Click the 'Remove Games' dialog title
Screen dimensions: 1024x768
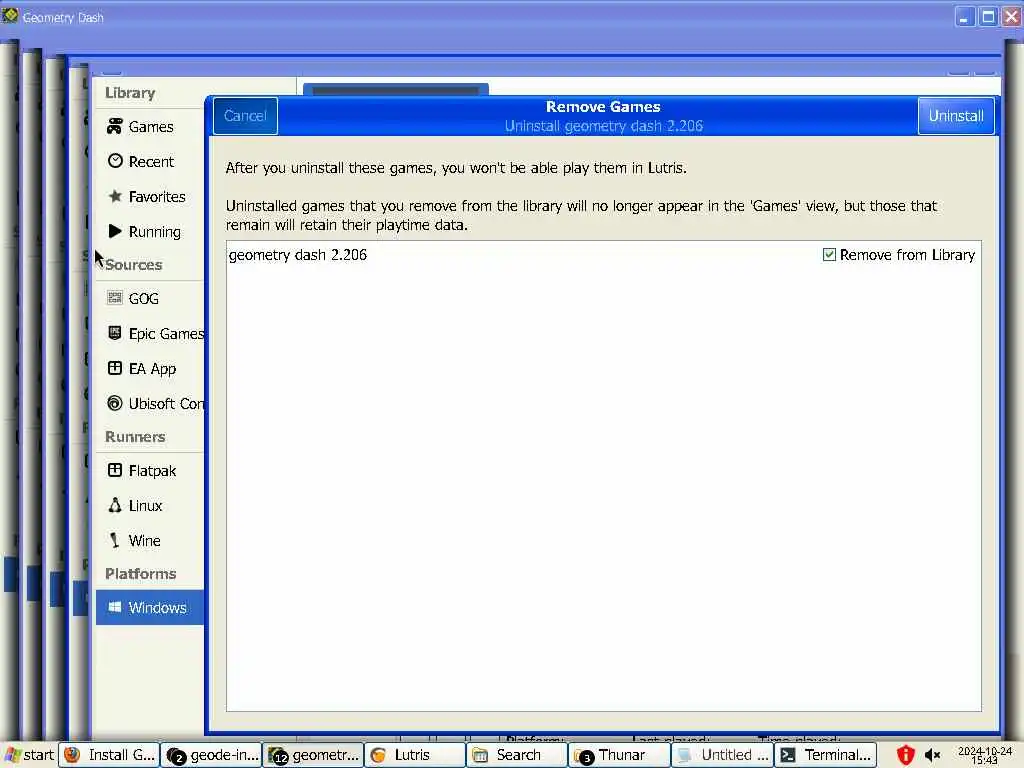click(x=603, y=106)
